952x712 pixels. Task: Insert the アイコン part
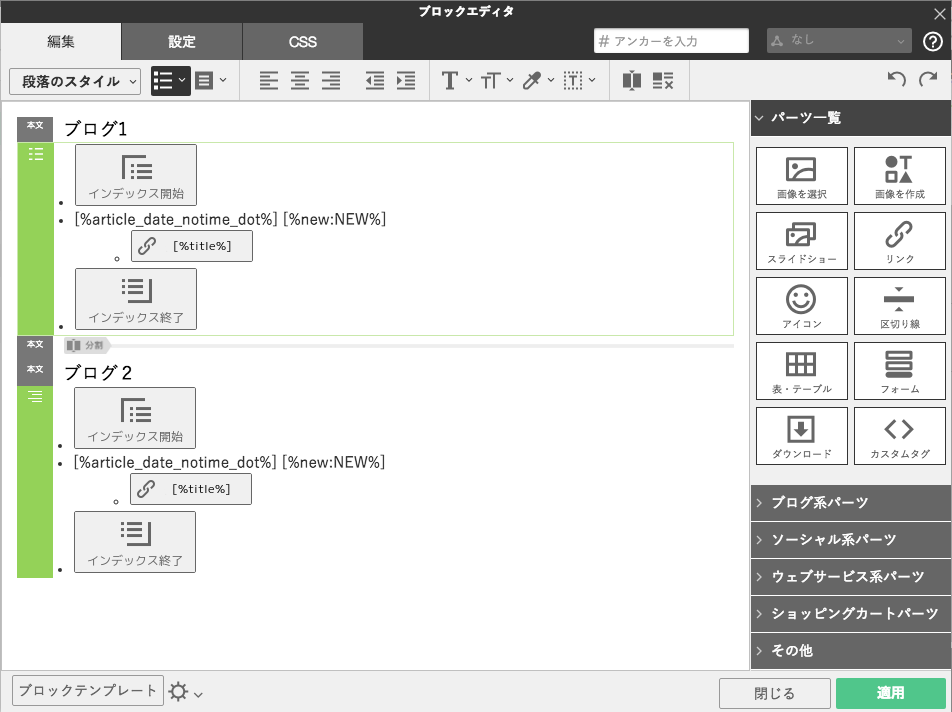click(x=801, y=306)
